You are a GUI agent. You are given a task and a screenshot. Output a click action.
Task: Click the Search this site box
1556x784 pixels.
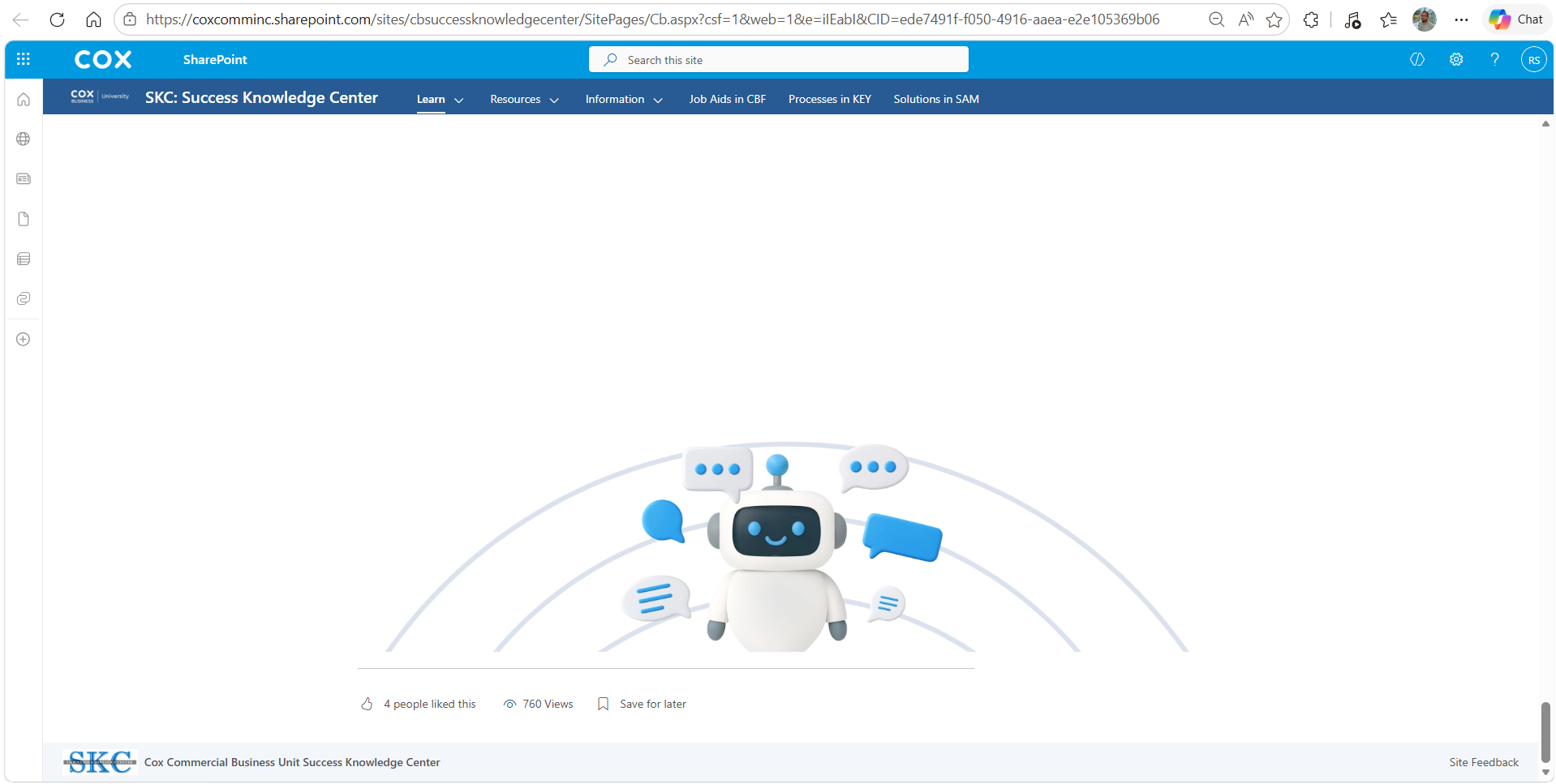point(779,59)
